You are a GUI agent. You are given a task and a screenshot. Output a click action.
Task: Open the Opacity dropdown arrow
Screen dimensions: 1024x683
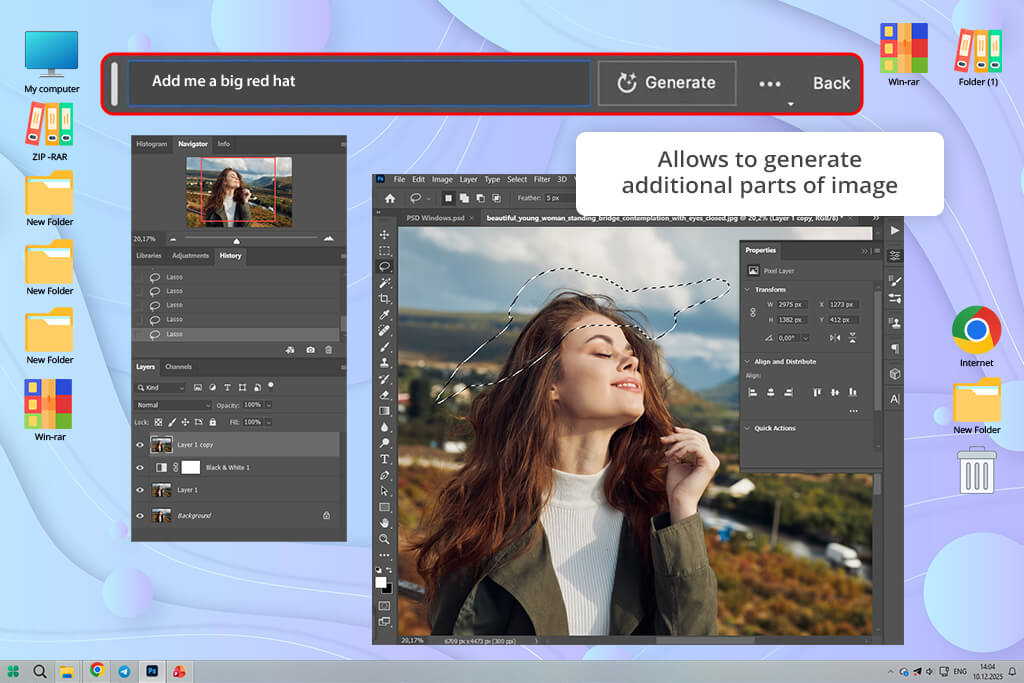(268, 405)
